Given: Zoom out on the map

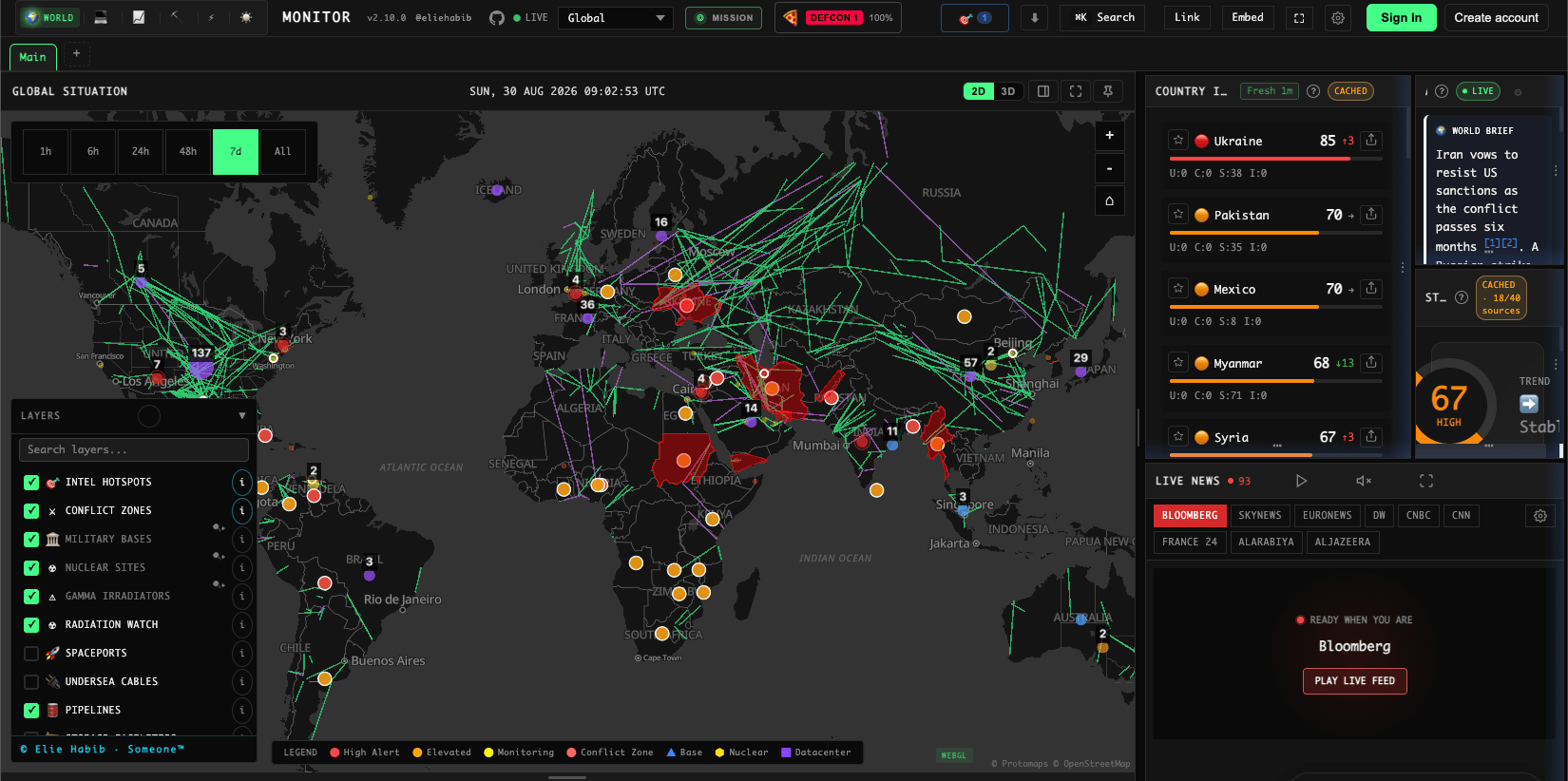Looking at the screenshot, I should (x=1109, y=168).
